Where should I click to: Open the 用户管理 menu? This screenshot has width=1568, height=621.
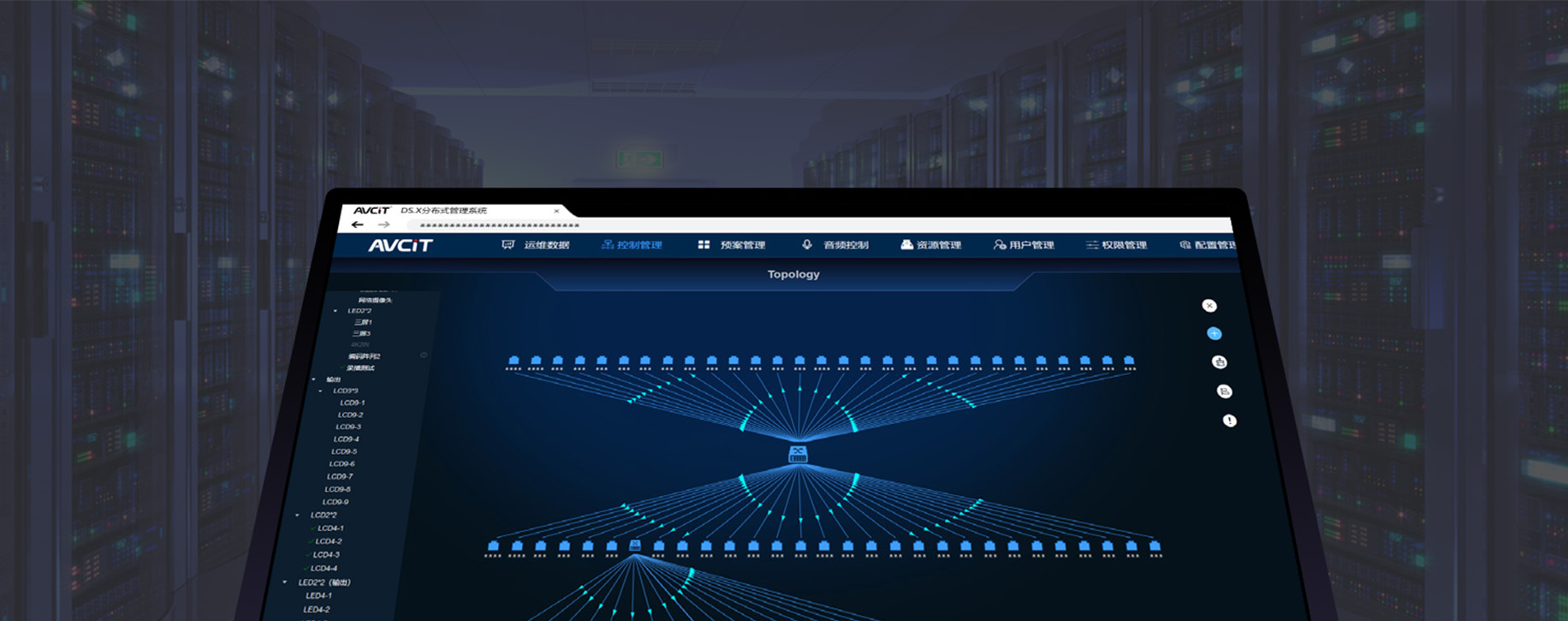click(1024, 245)
